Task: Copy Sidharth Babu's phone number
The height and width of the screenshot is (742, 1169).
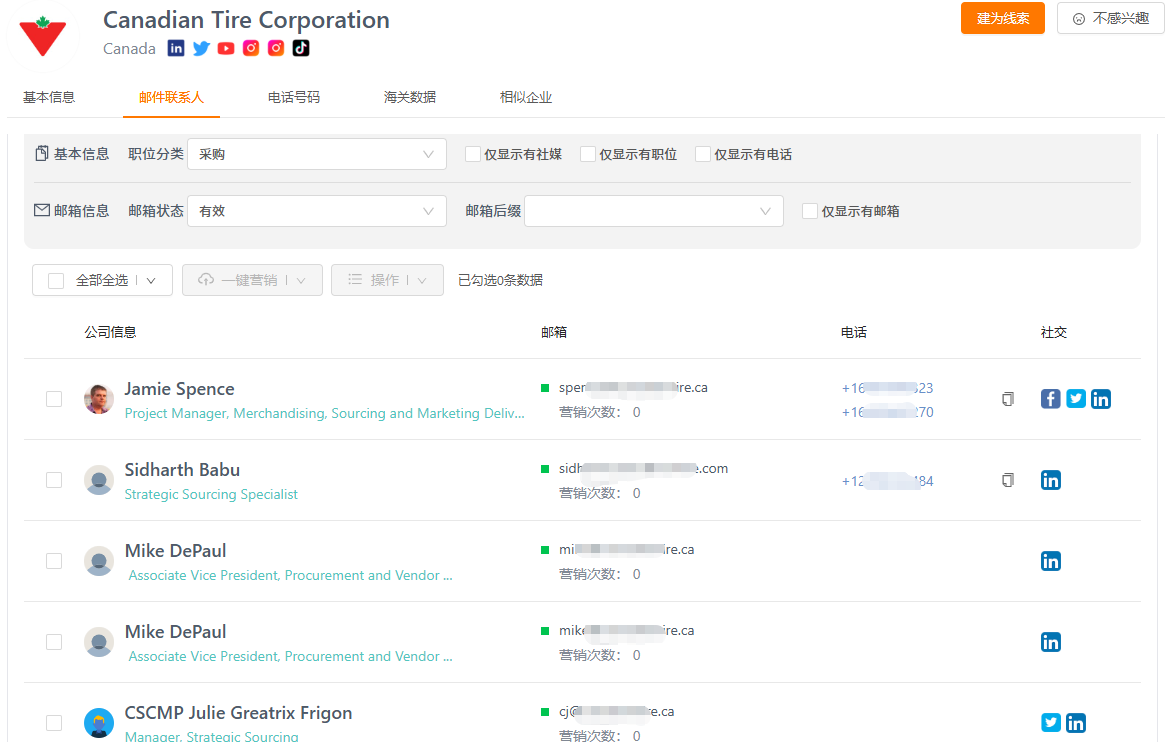Action: (1008, 480)
